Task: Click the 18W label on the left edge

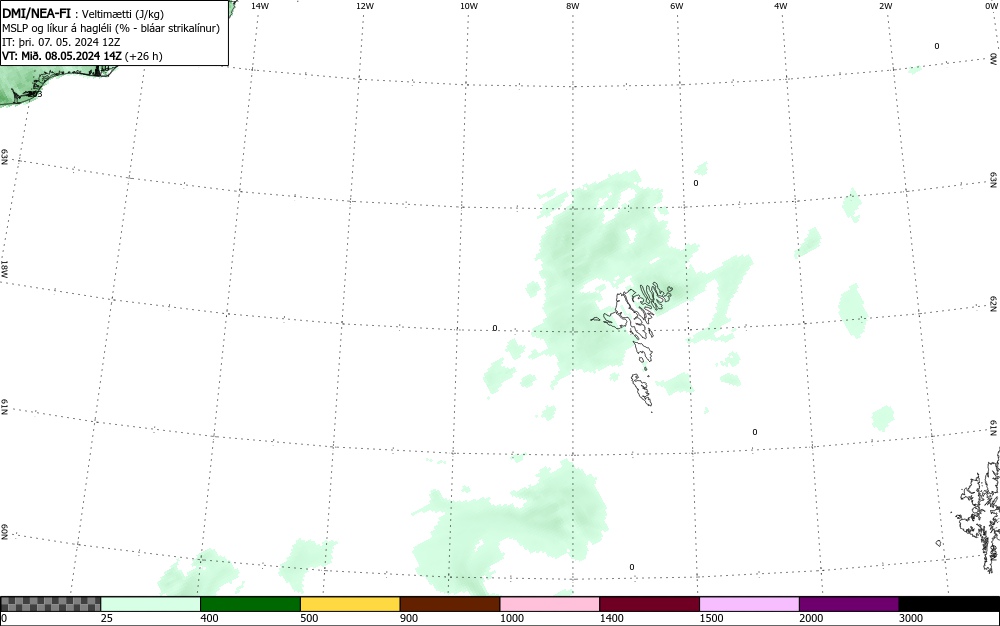Action: click(x=4, y=268)
